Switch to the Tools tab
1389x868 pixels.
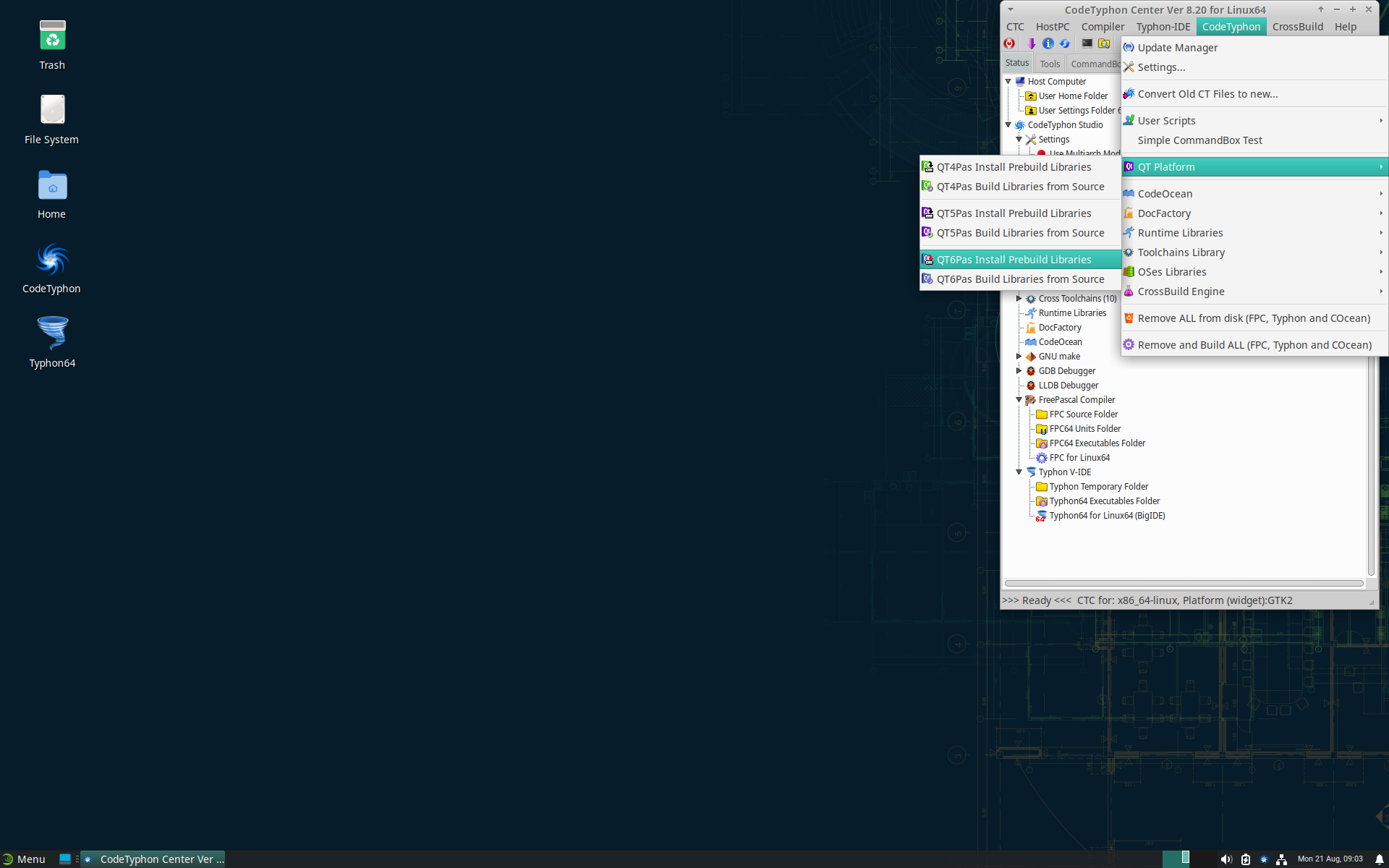click(x=1050, y=64)
